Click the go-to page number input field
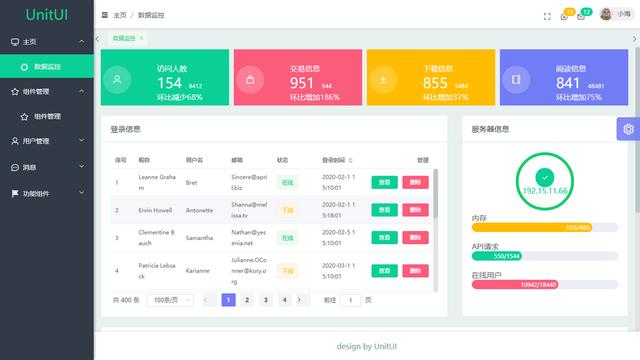 (x=350, y=300)
